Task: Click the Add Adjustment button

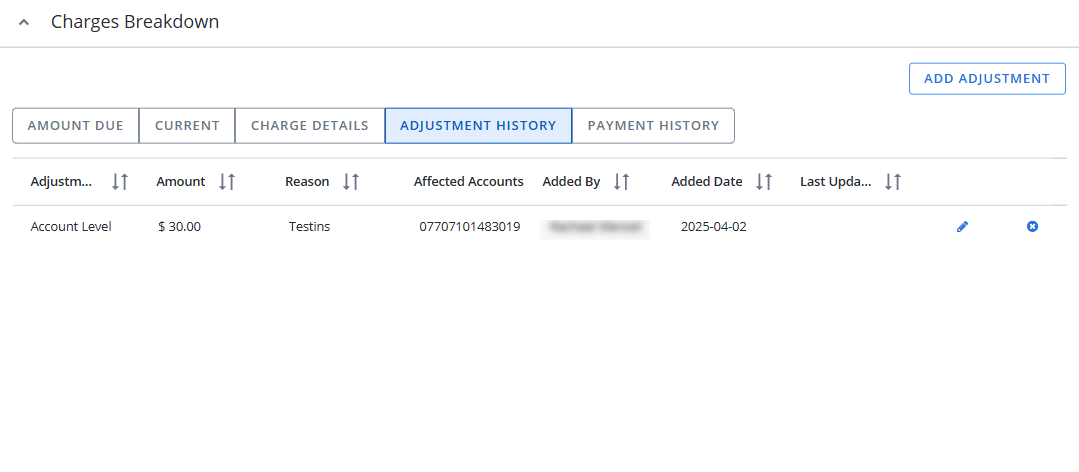Action: (x=986, y=79)
